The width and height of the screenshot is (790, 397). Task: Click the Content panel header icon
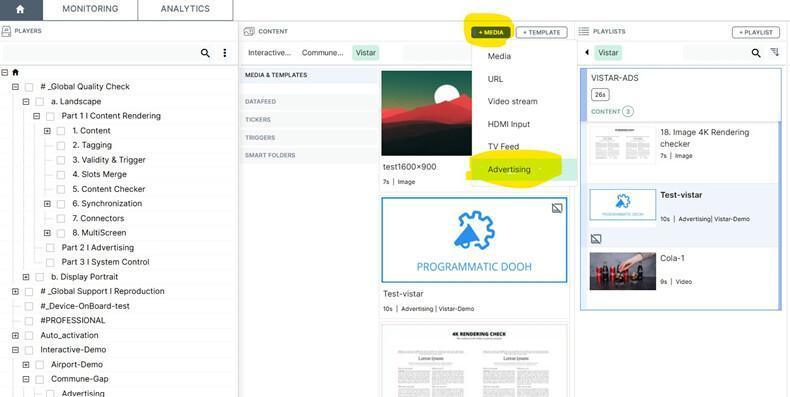[x=249, y=31]
